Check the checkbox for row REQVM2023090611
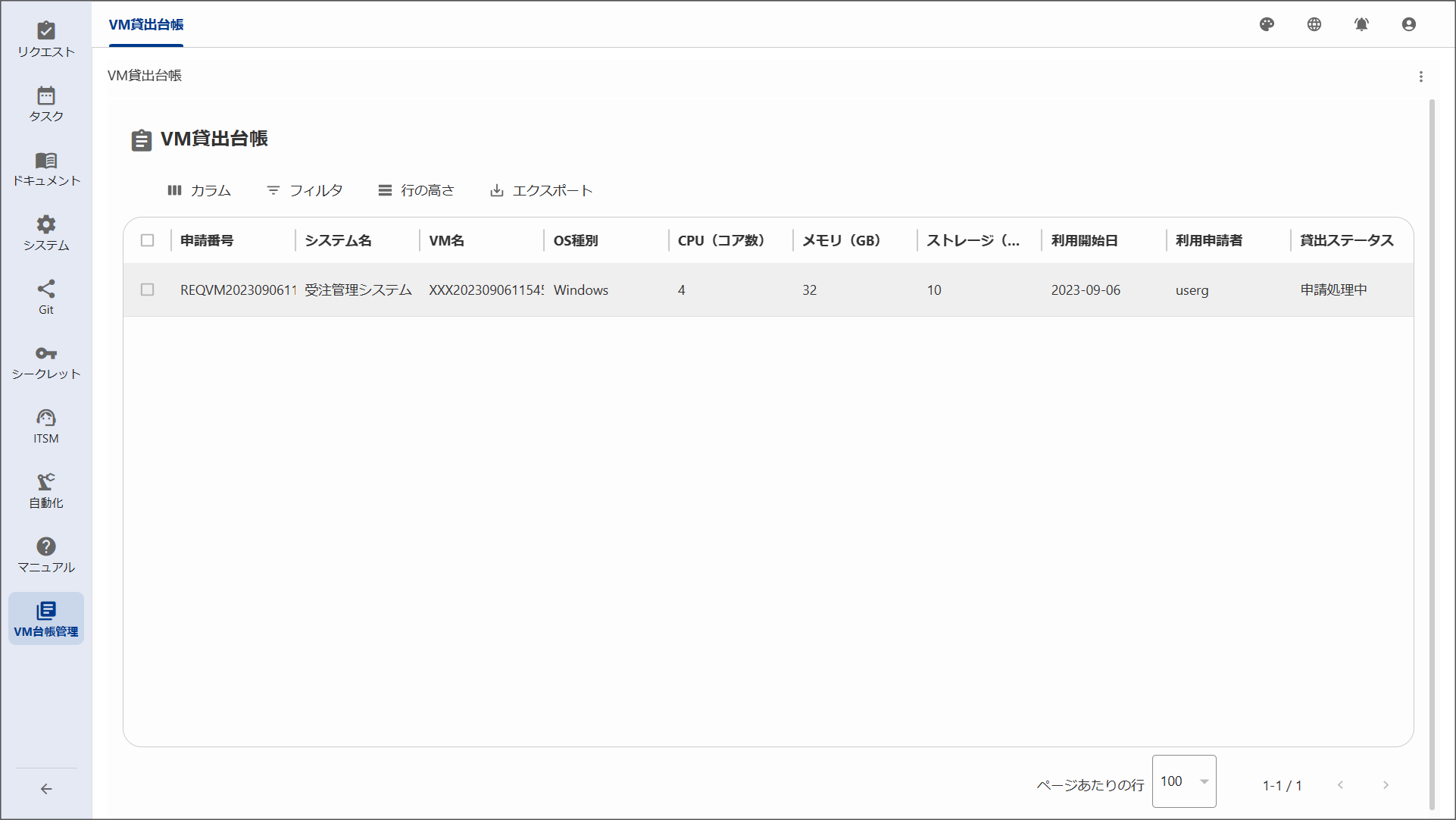1456x820 pixels. (x=148, y=290)
